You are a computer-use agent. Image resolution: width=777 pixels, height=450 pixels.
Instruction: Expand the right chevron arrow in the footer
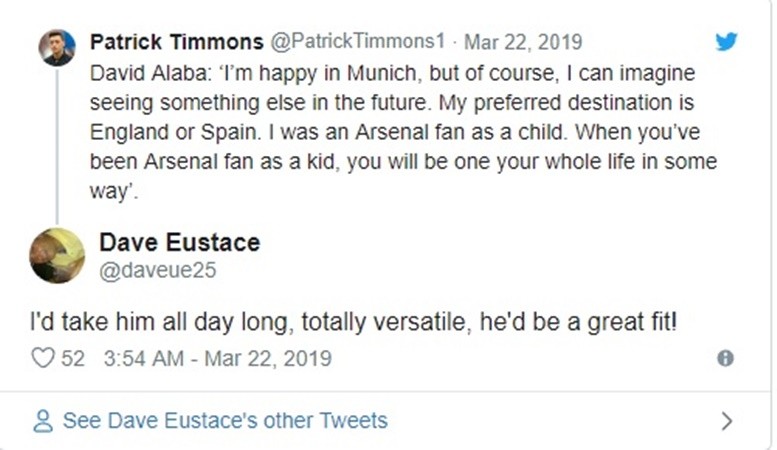point(727,421)
